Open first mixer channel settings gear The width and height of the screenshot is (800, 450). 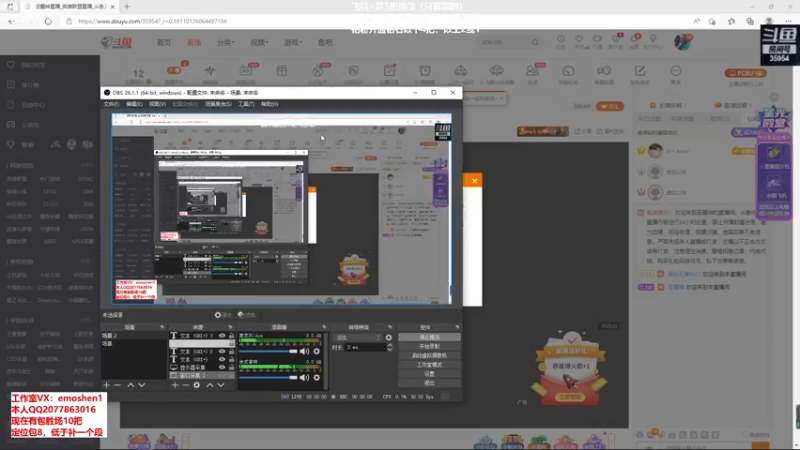[316, 351]
